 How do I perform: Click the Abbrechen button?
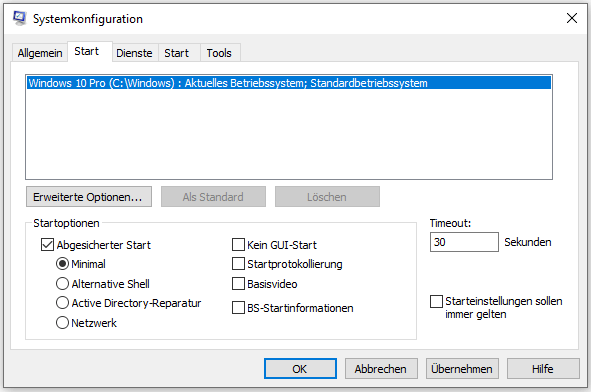tap(381, 369)
